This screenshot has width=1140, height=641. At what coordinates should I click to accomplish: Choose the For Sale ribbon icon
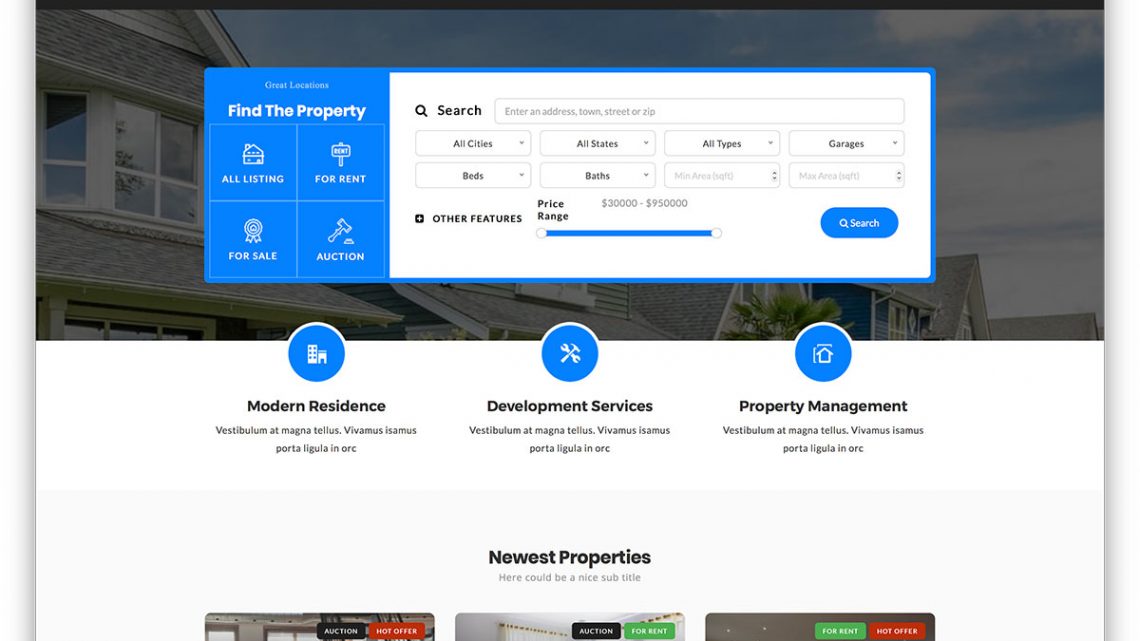(253, 231)
